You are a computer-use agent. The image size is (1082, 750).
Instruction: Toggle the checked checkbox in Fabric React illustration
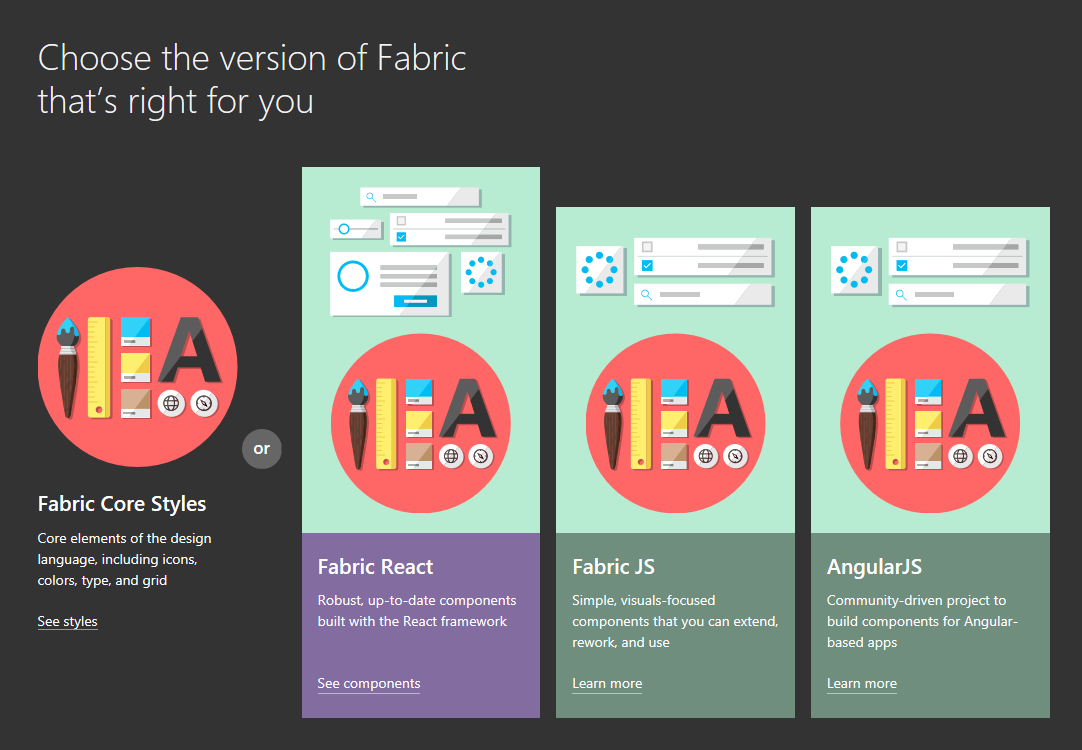coord(401,237)
